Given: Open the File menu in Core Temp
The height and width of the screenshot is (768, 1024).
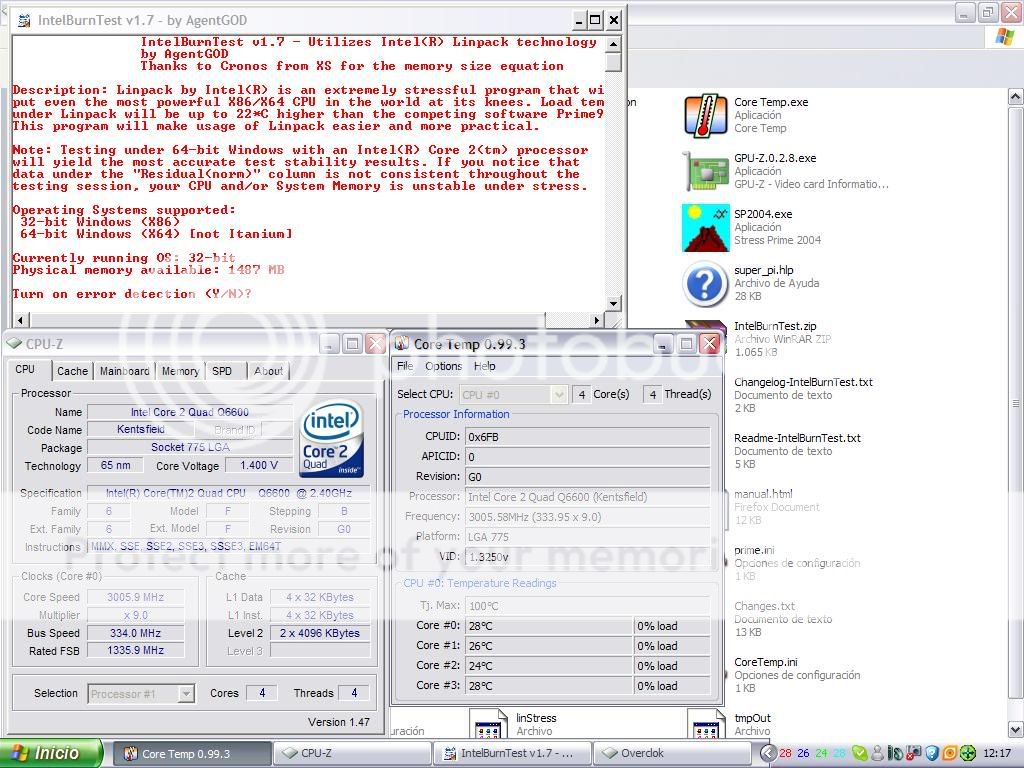Looking at the screenshot, I should (405, 366).
